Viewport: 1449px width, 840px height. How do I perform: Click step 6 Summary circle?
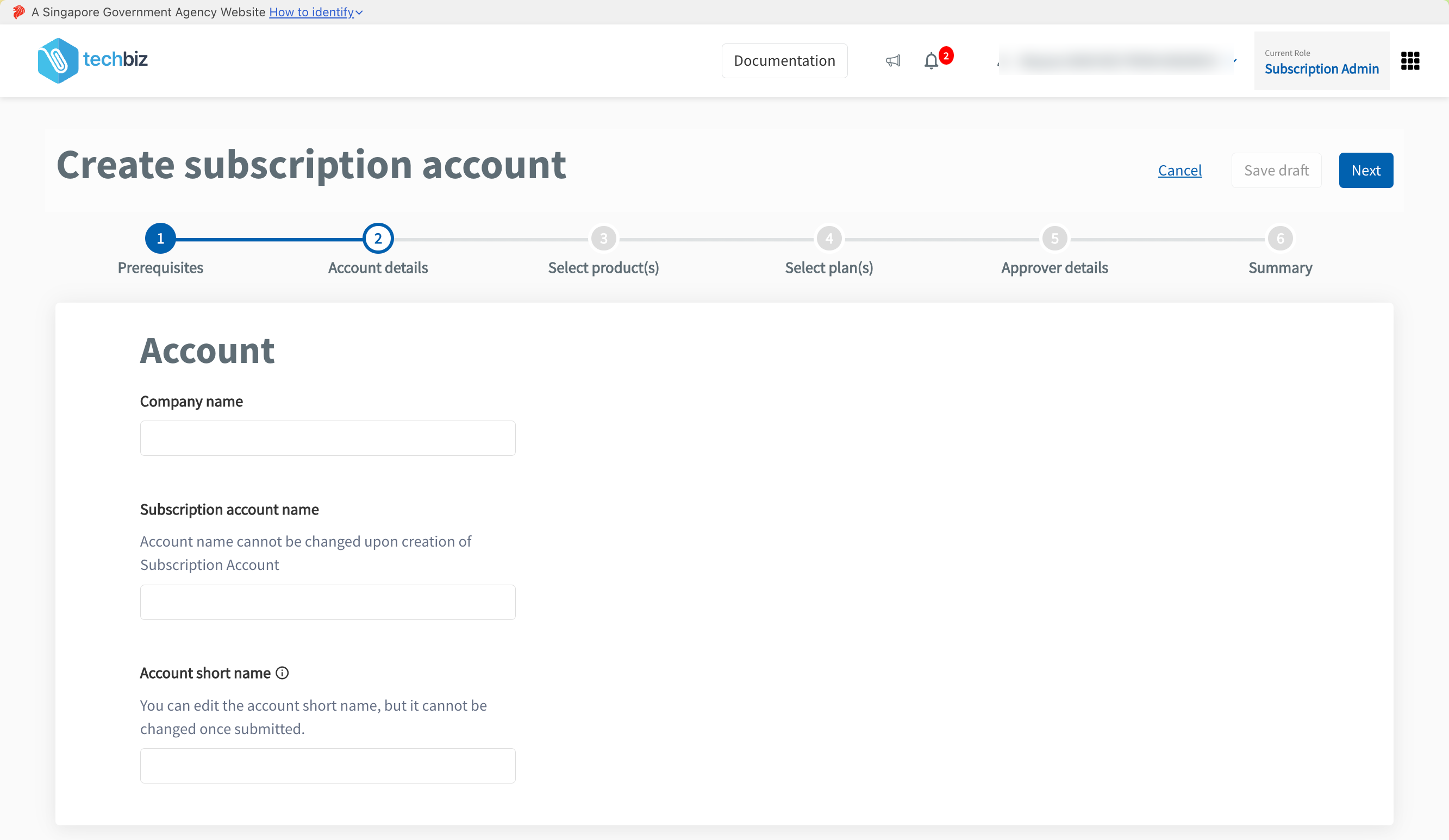click(x=1280, y=239)
